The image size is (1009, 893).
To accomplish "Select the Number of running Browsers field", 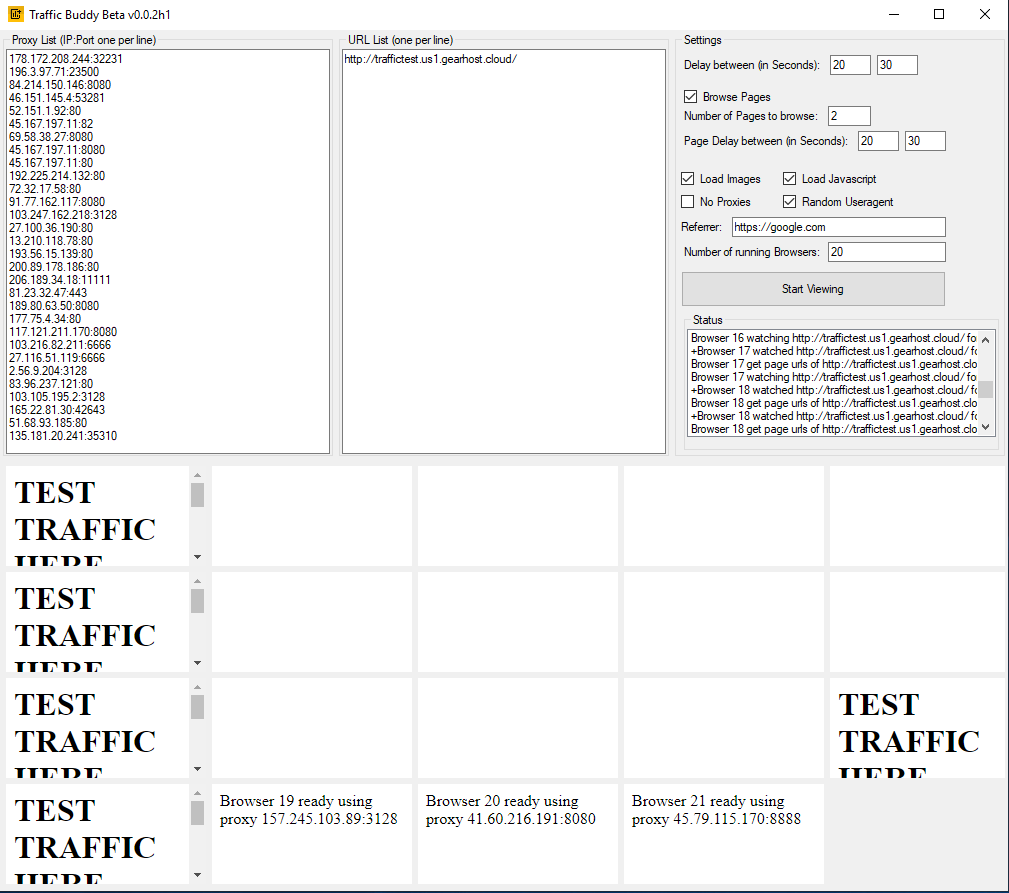I will [x=884, y=252].
